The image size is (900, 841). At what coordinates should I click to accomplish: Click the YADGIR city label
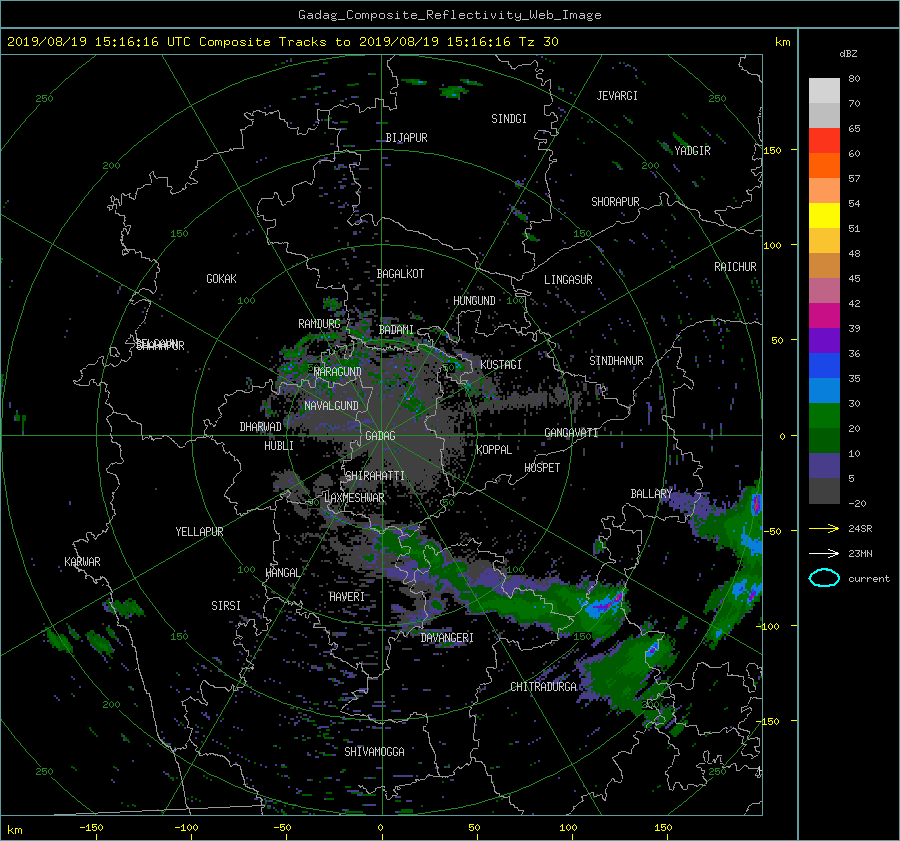click(692, 151)
